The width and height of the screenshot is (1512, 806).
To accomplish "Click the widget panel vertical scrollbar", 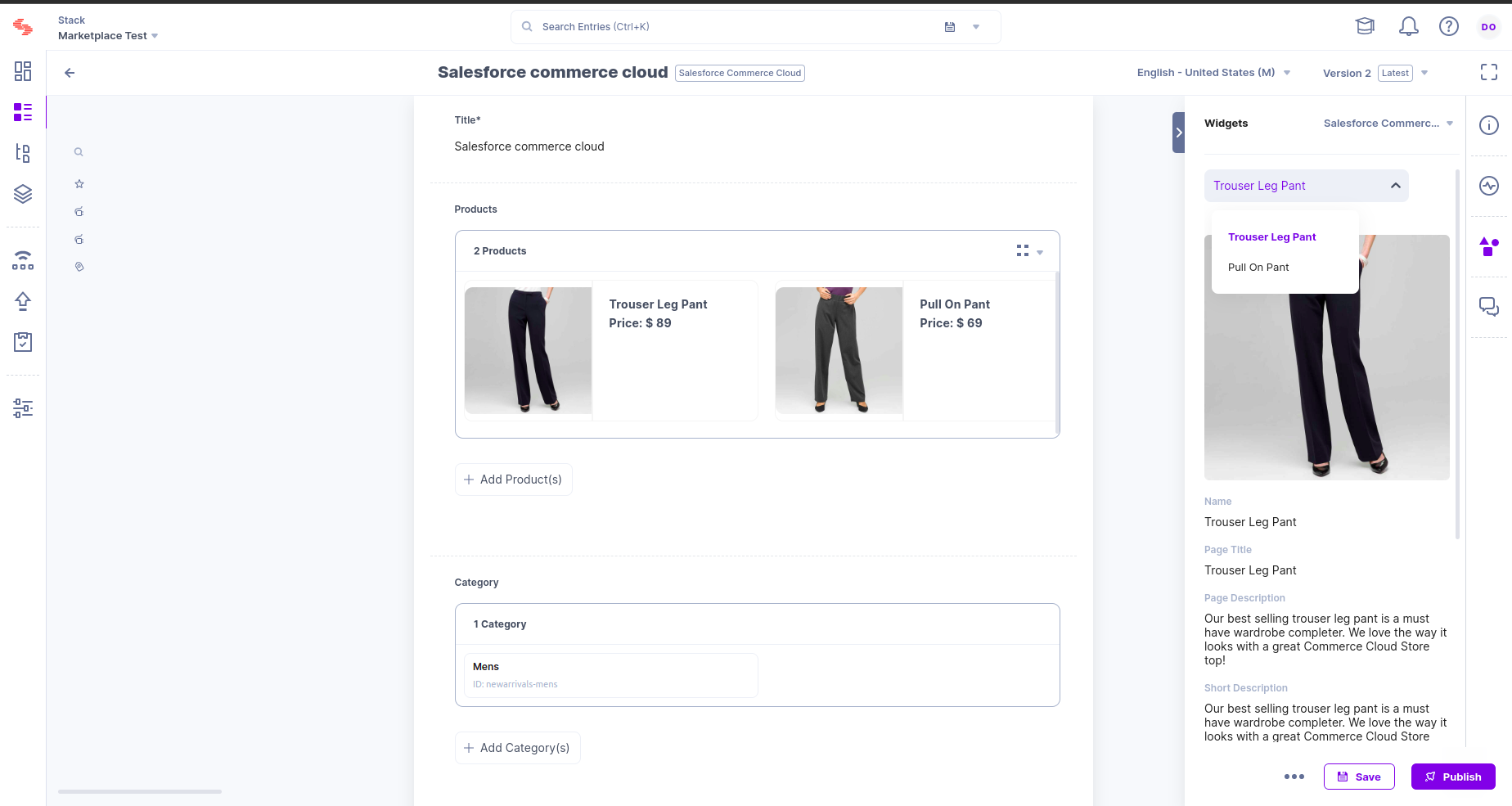I will 1458,354.
